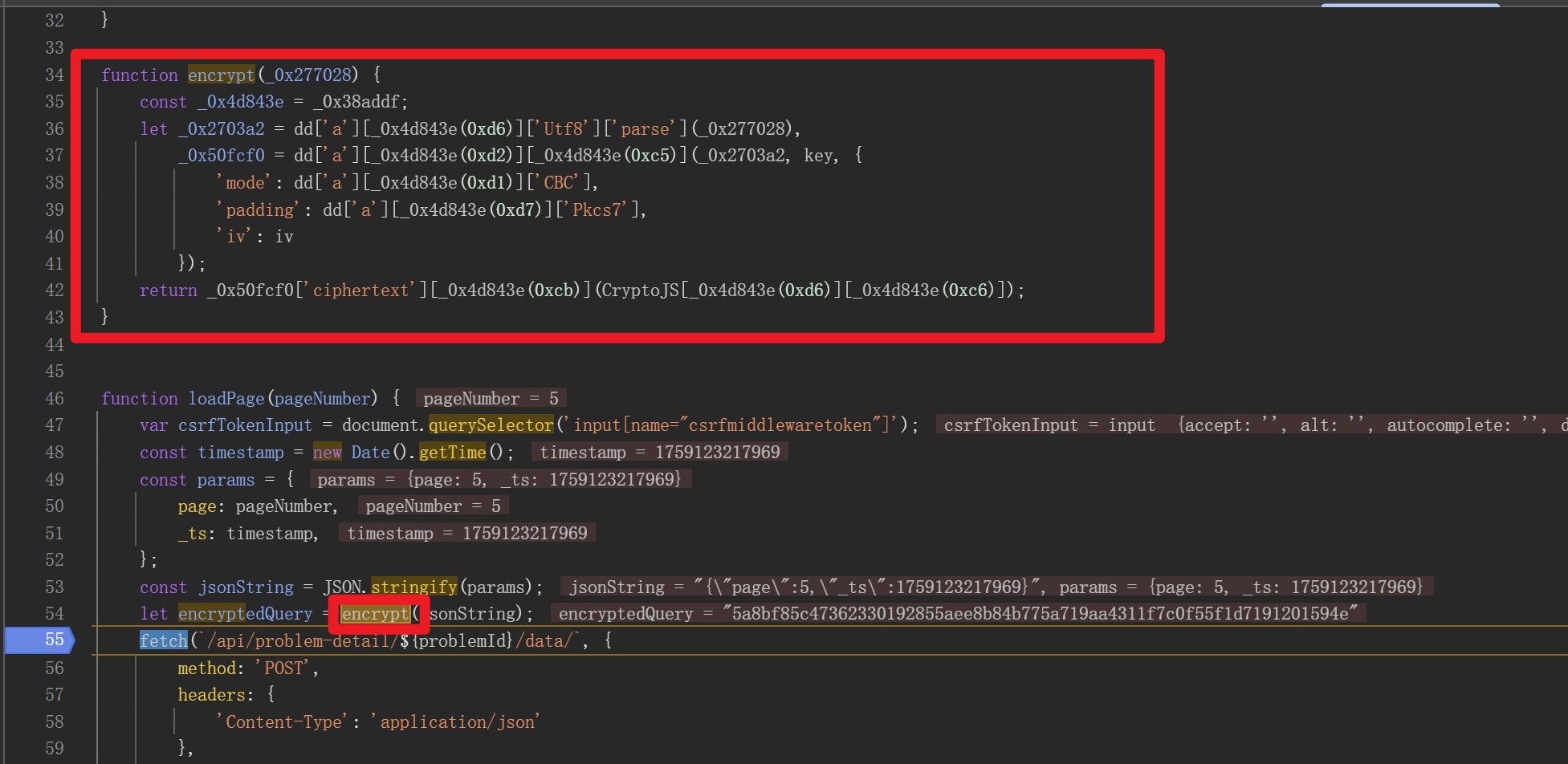Click the getTime method call on line 48
Screen dimensions: 1568x764
click(x=453, y=452)
